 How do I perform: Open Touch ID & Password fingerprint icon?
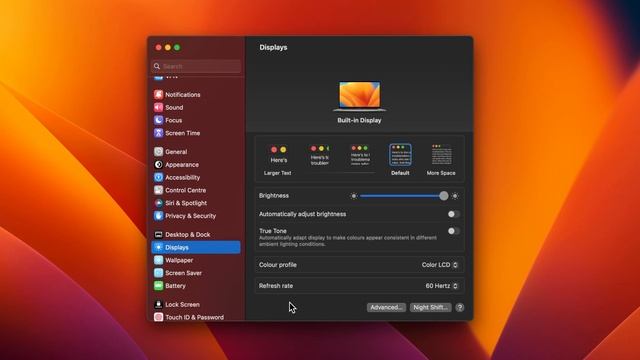(x=158, y=317)
